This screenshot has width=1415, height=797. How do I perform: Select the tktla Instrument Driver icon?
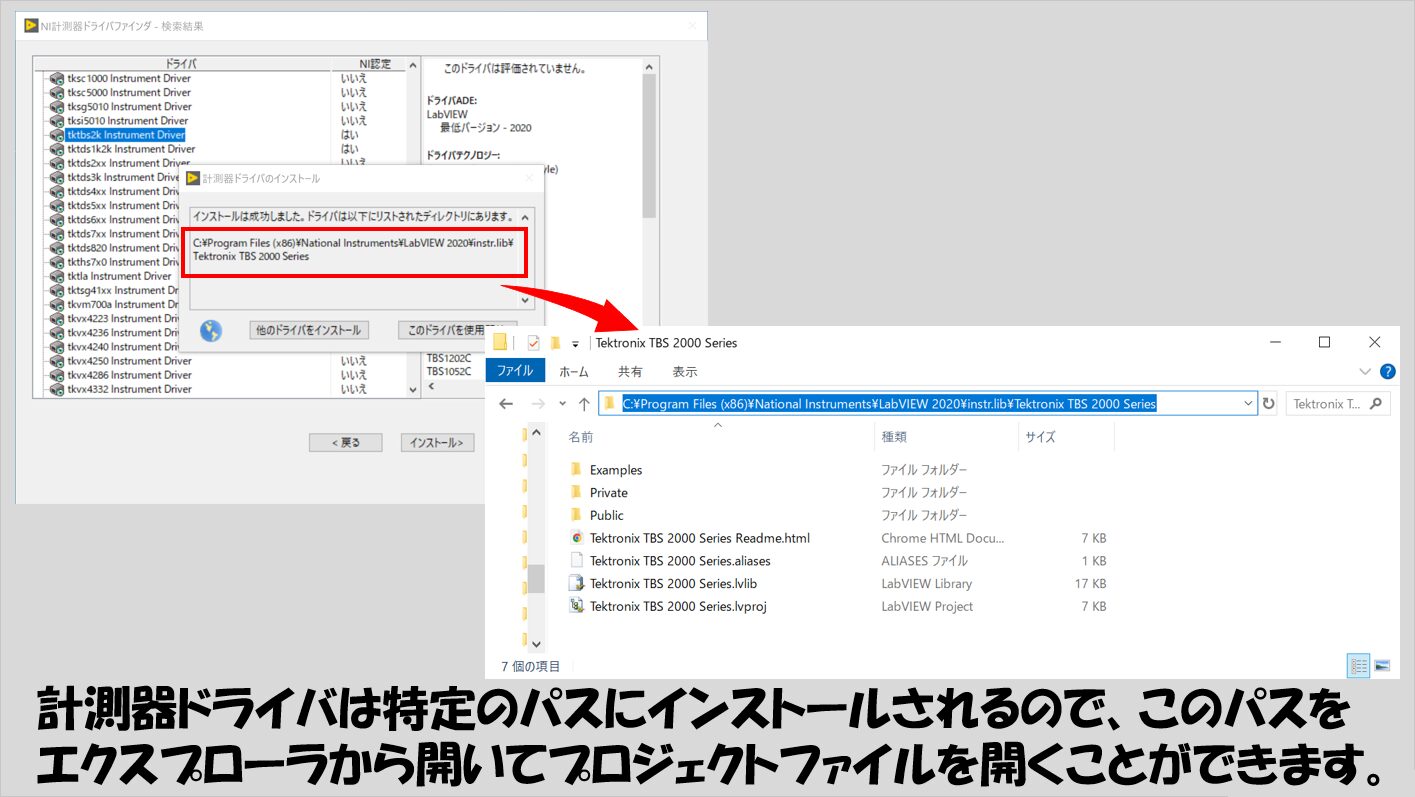tap(56, 276)
